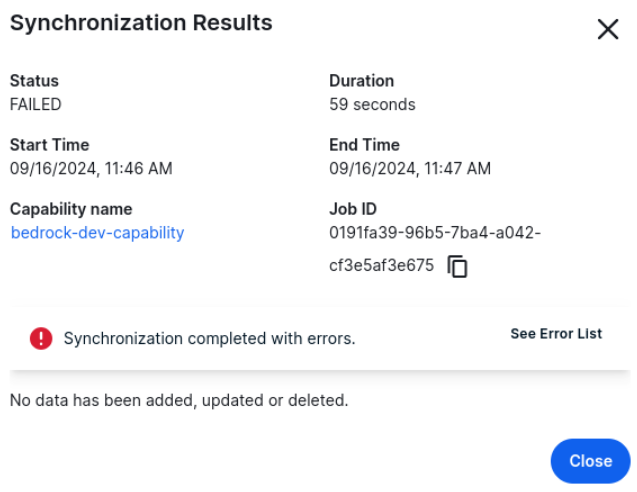The width and height of the screenshot is (637, 492).
Task: Click the Capability name label
Action: pyautogui.click(x=71, y=209)
